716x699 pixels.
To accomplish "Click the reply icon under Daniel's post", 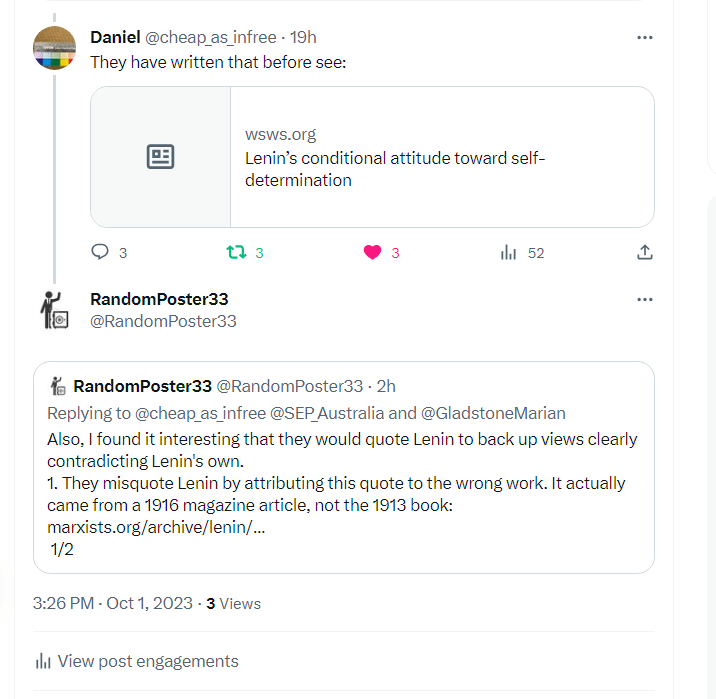I will pyautogui.click(x=100, y=252).
